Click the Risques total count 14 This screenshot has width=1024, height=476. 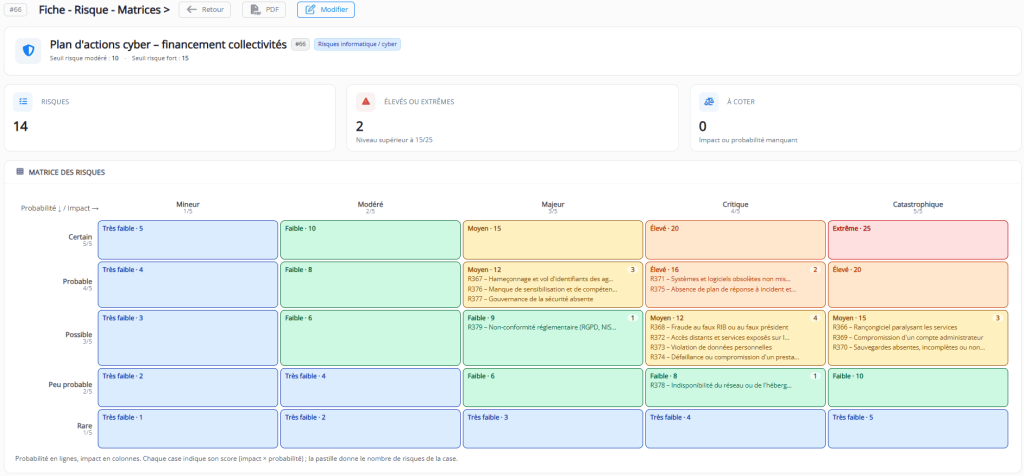20,126
